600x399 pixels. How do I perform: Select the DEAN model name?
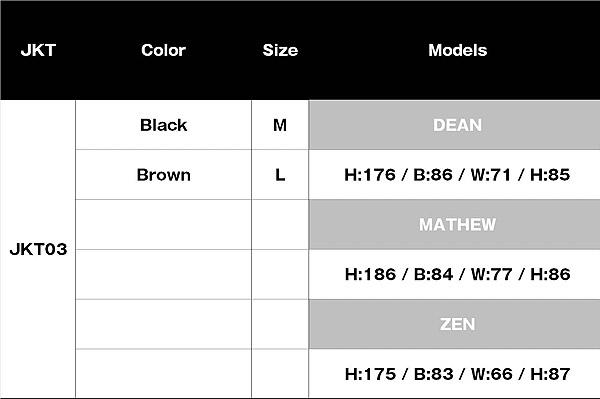[457, 125]
